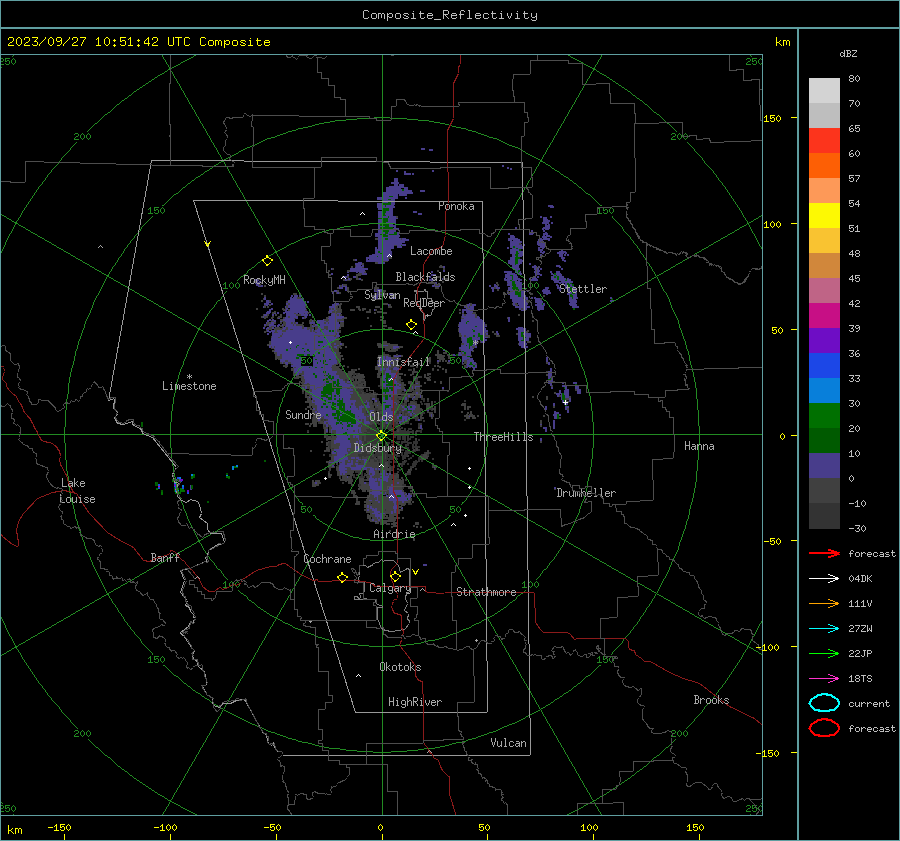Click the cyan 27ZW arrow icon

[x=824, y=628]
